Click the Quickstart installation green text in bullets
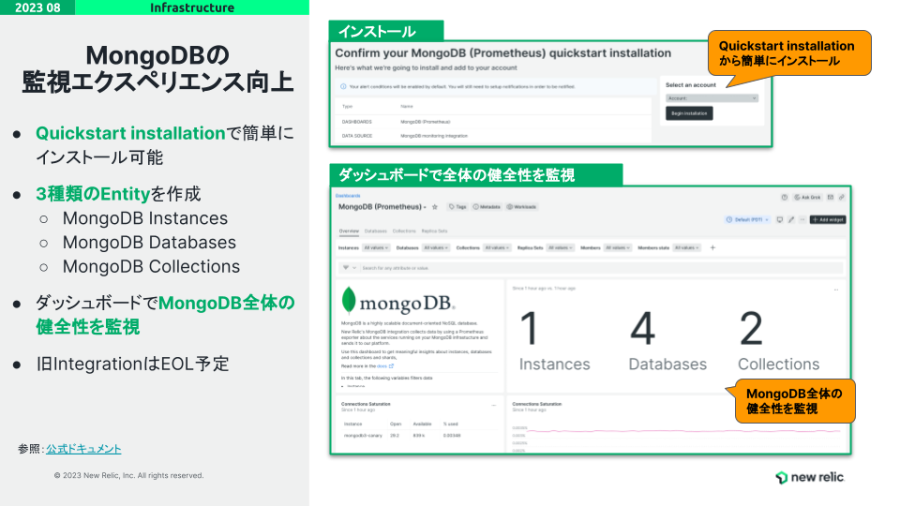900x506 pixels. [x=130, y=133]
